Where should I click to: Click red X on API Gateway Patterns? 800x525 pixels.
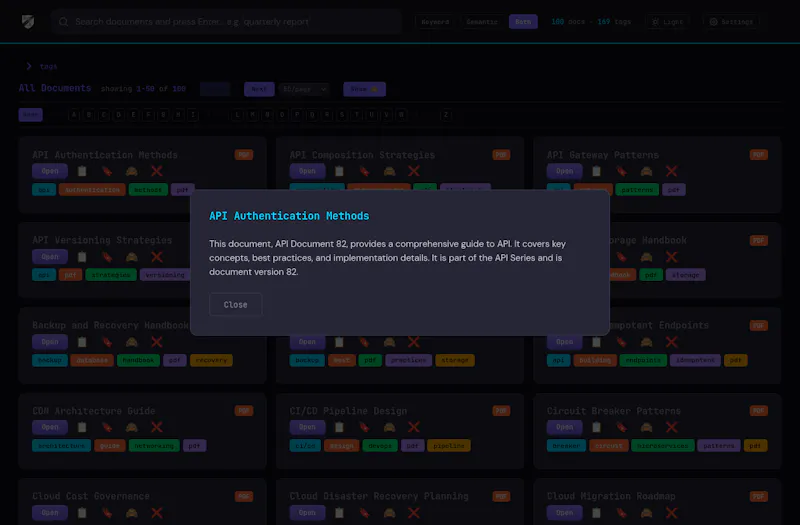(x=671, y=171)
